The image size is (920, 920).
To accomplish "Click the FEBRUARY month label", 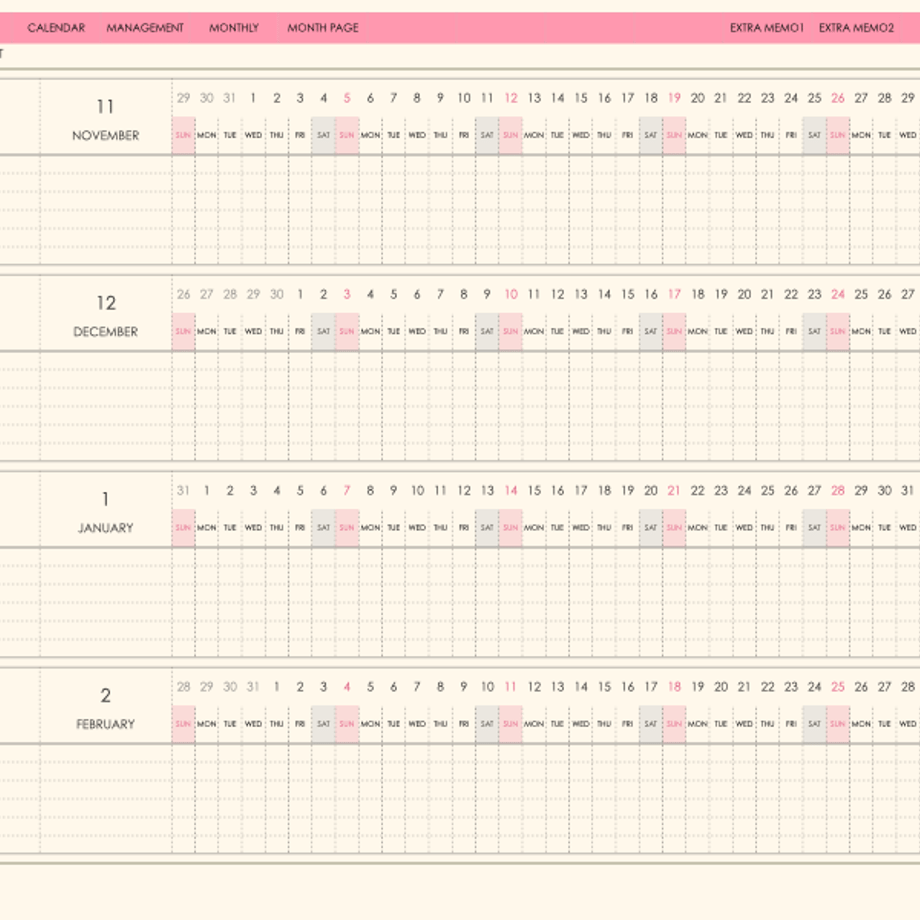I will (x=106, y=724).
